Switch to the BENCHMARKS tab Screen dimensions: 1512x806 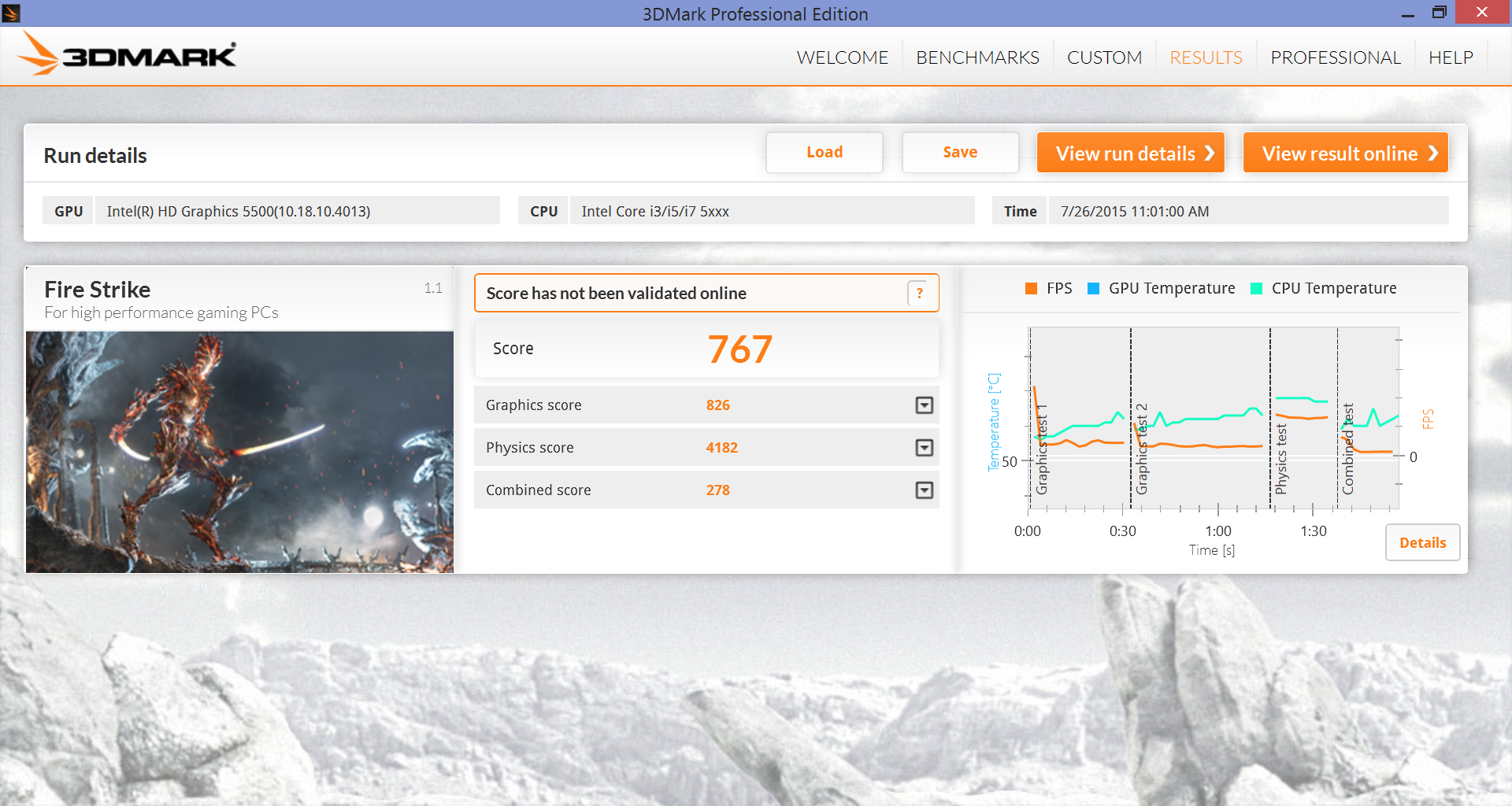(x=977, y=57)
